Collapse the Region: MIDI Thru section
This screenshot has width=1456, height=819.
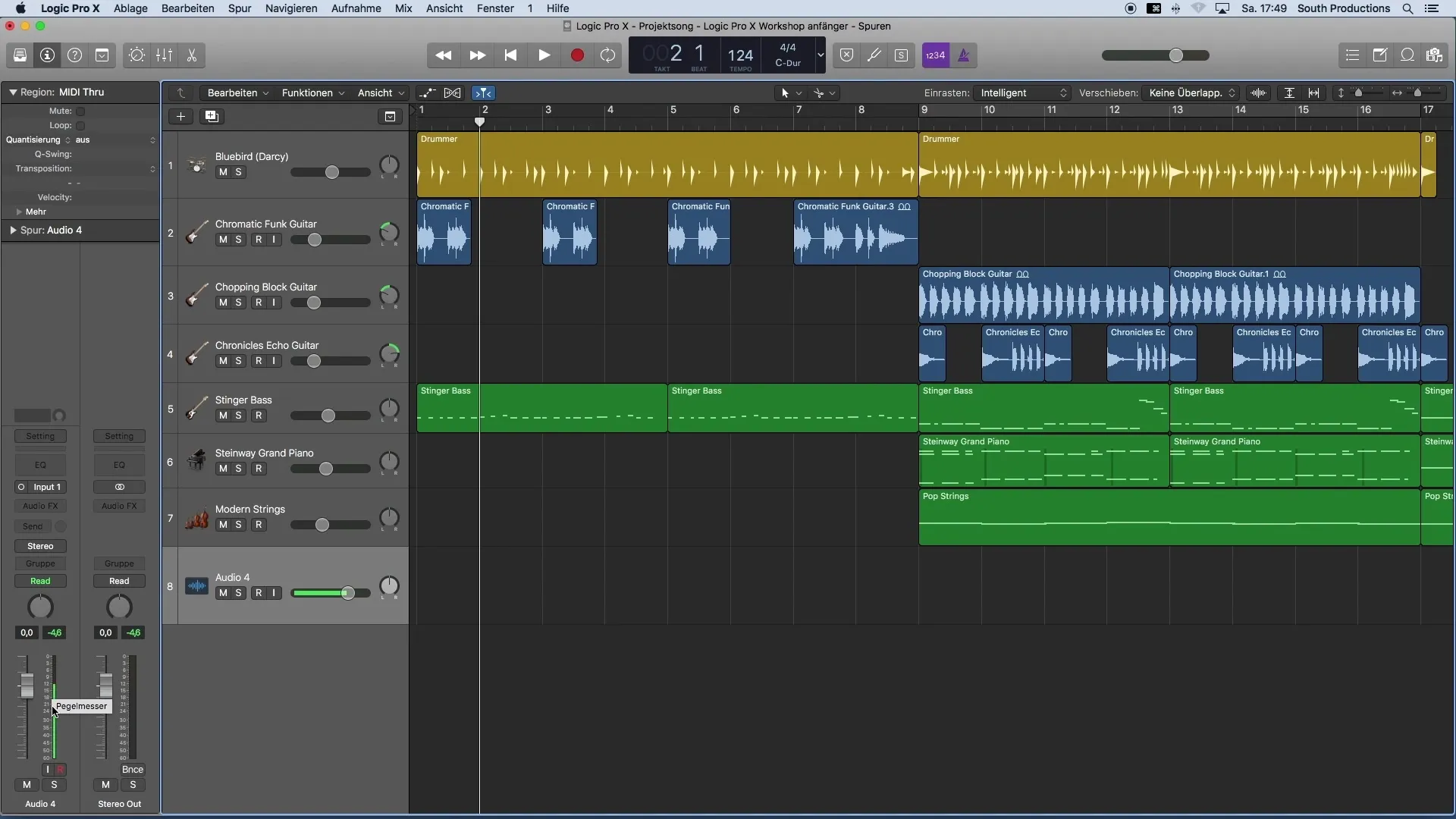point(13,93)
